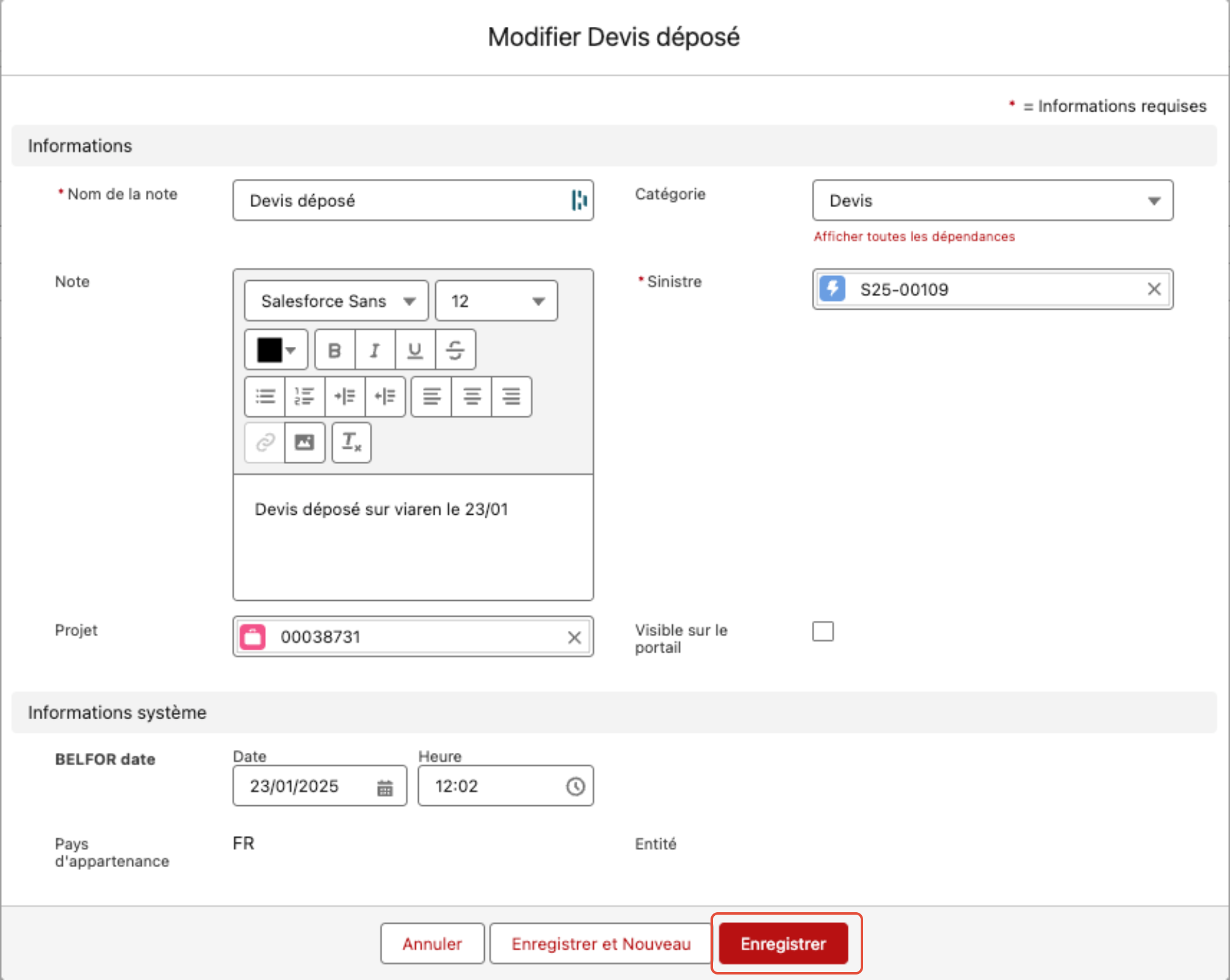Click the Sinistre lightning record icon

coord(833,289)
